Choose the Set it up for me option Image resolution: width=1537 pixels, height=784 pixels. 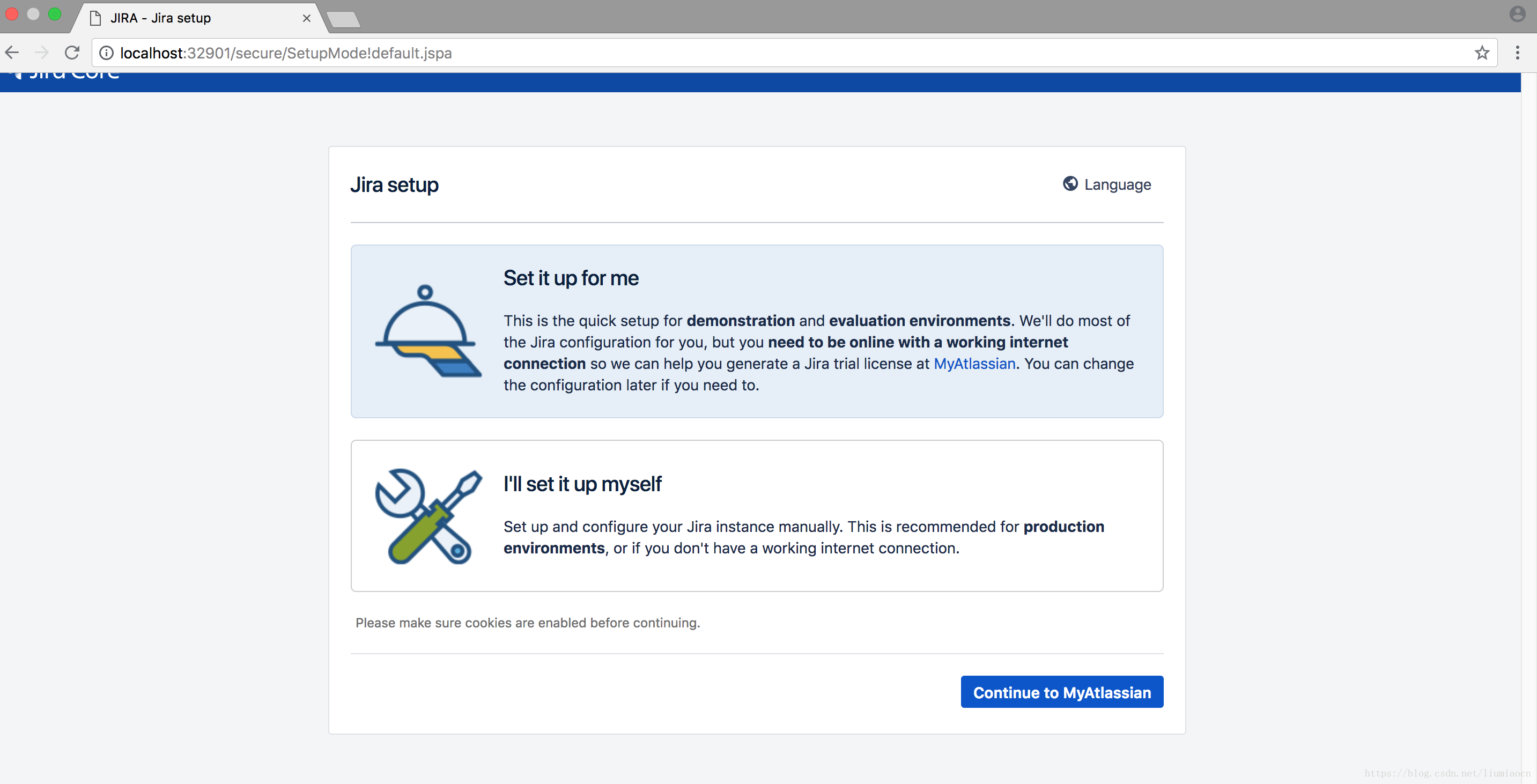coord(757,331)
